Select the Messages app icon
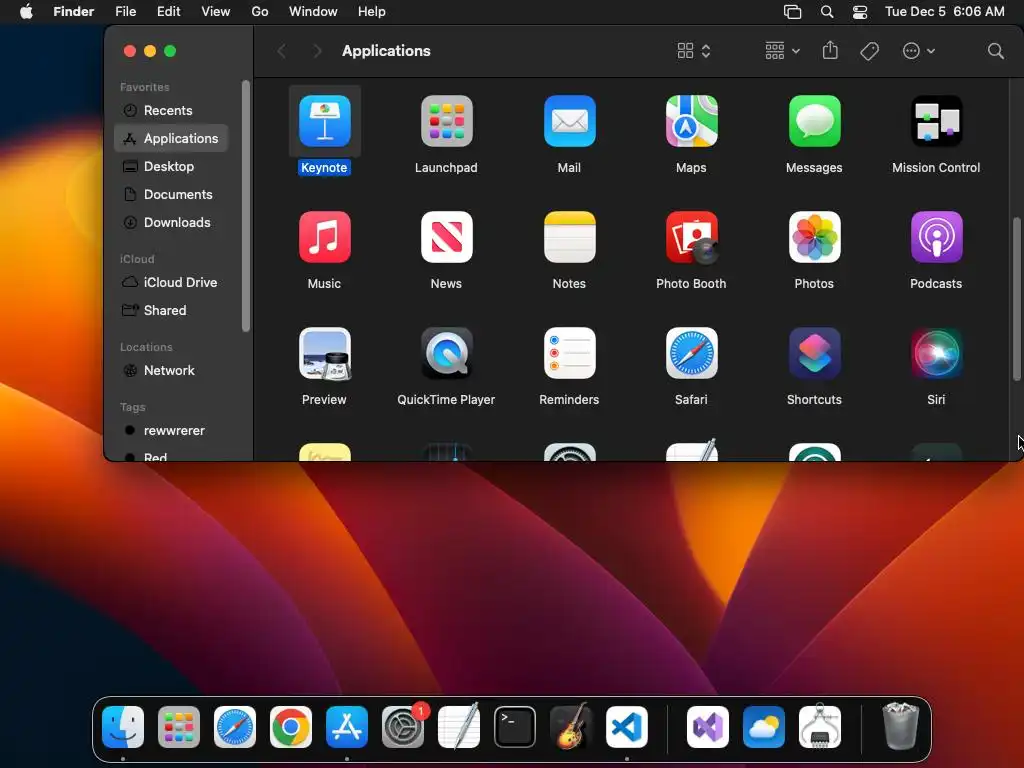Screen dimensions: 1024x768 pos(814,121)
